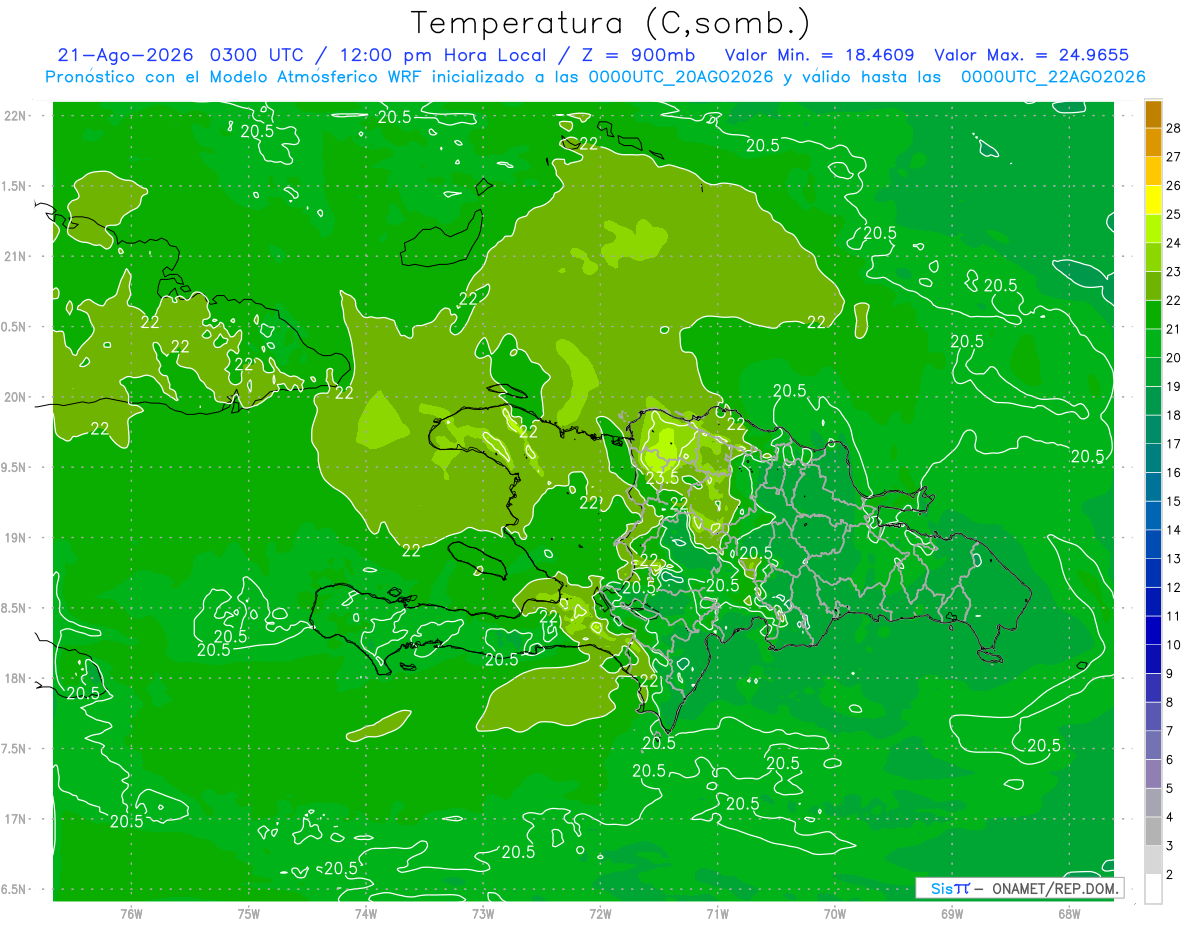Click the '68W' longitude axis label
1200x927 pixels.
point(1069,913)
